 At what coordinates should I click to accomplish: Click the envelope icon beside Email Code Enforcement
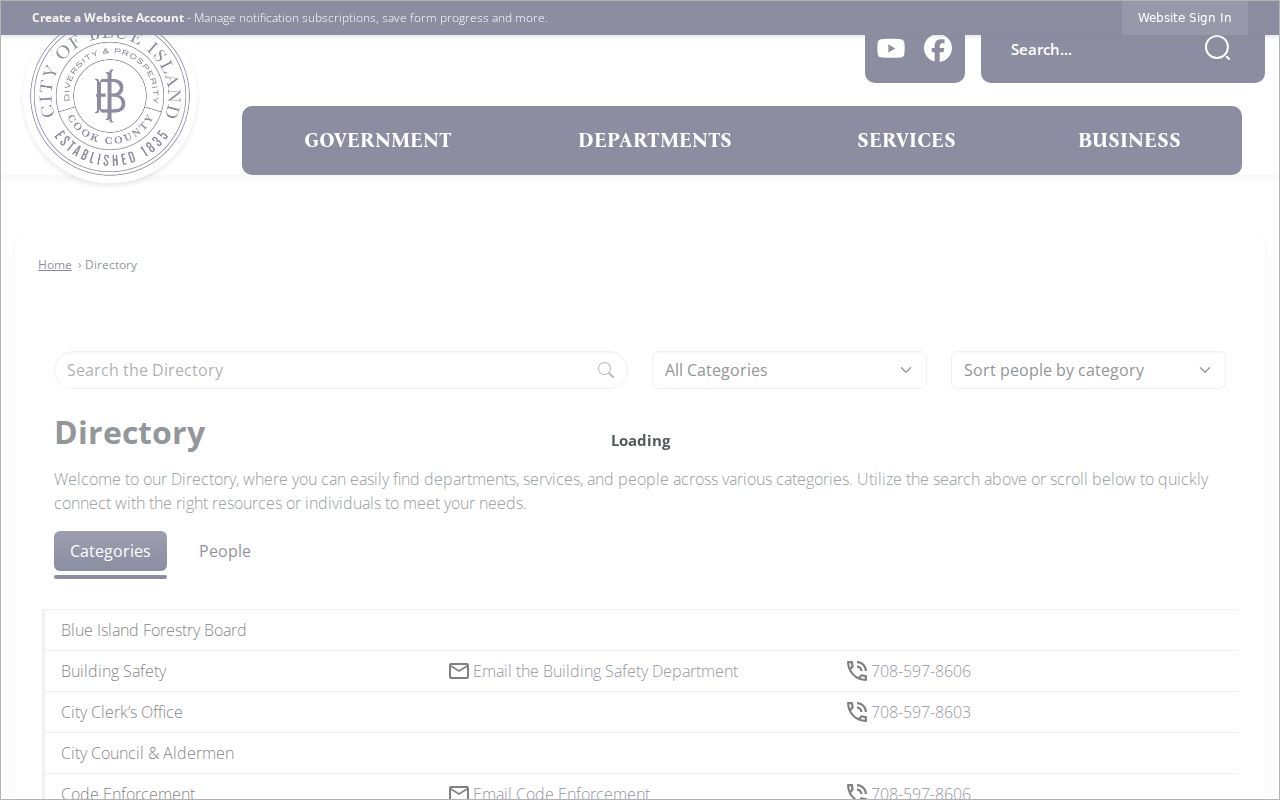point(459,792)
